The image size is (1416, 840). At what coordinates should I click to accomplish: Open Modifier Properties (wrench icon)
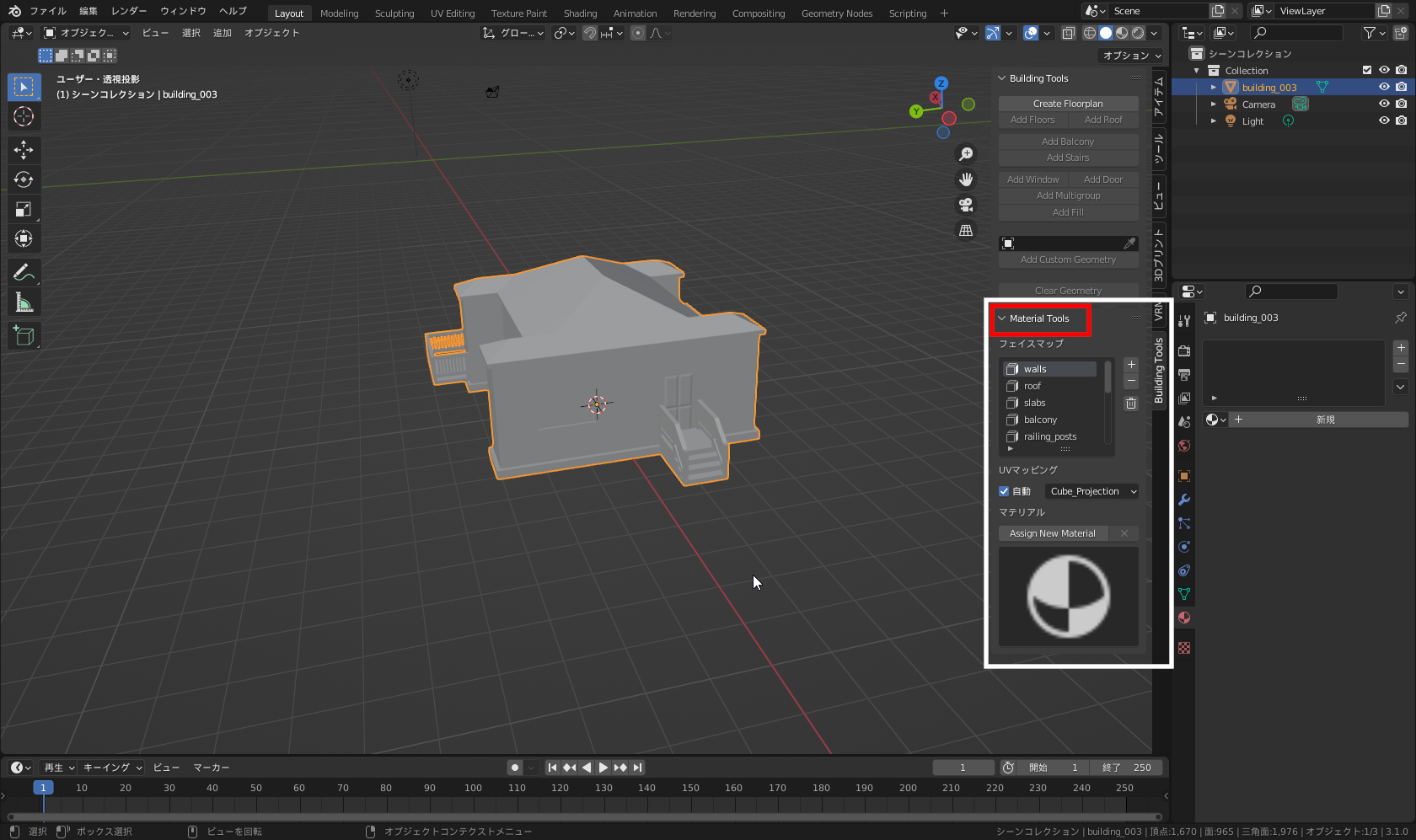[x=1184, y=500]
